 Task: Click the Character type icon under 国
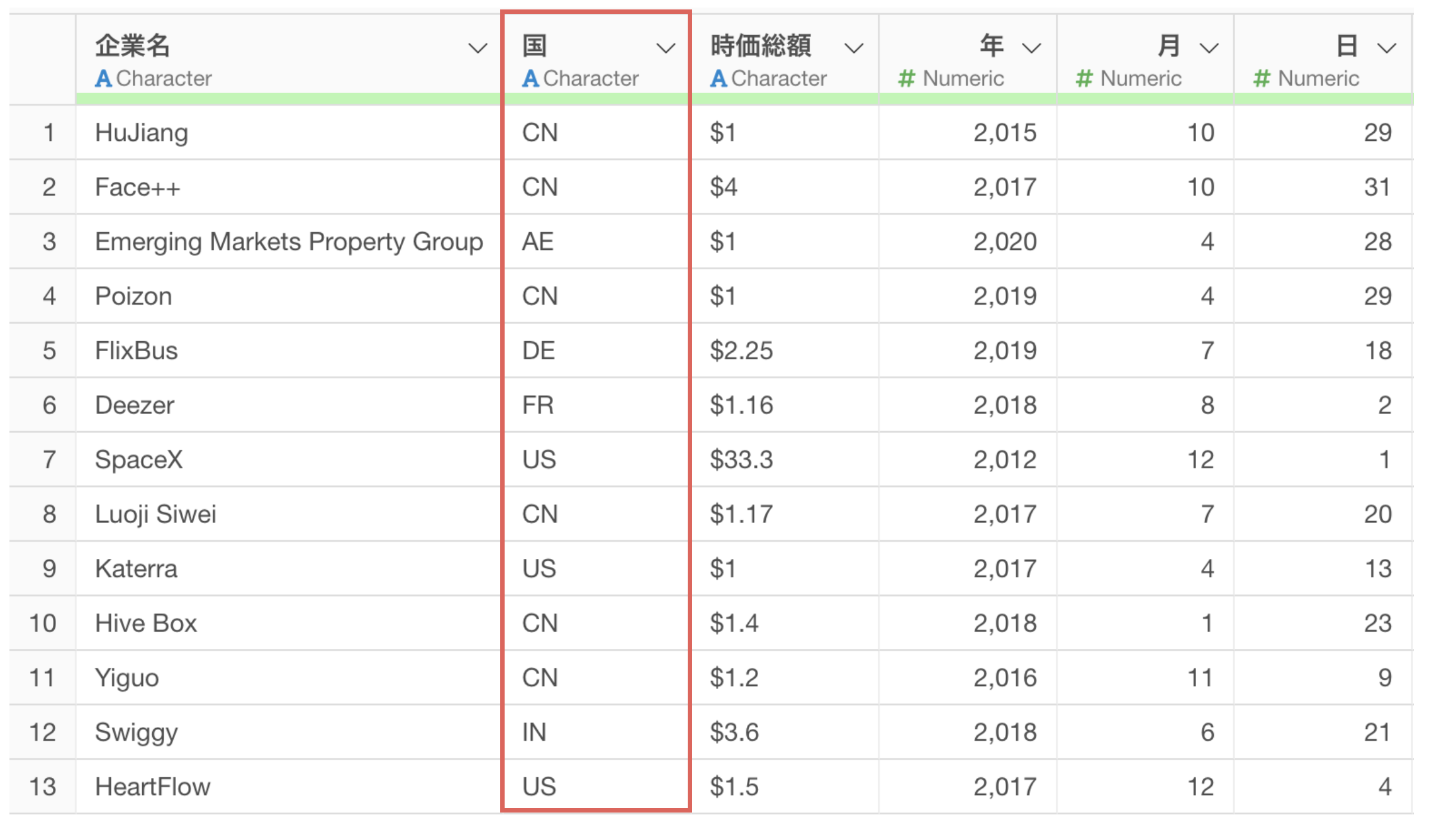click(x=530, y=79)
